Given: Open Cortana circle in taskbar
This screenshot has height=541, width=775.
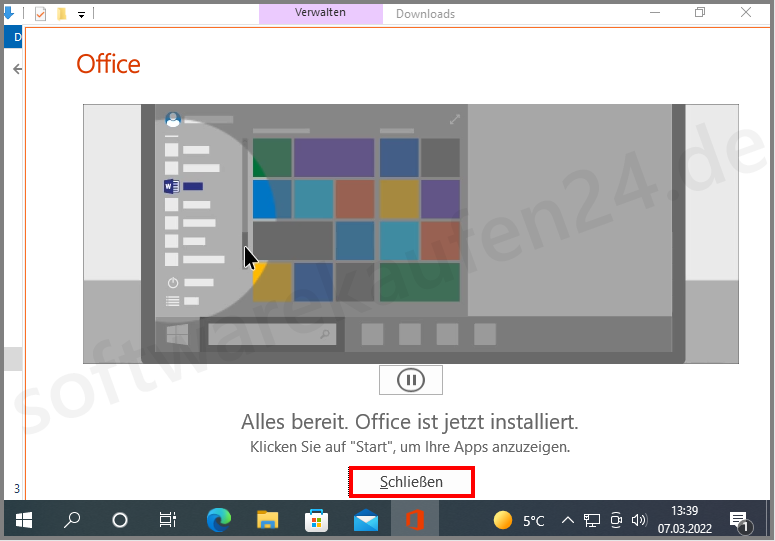Looking at the screenshot, I should 120,520.
